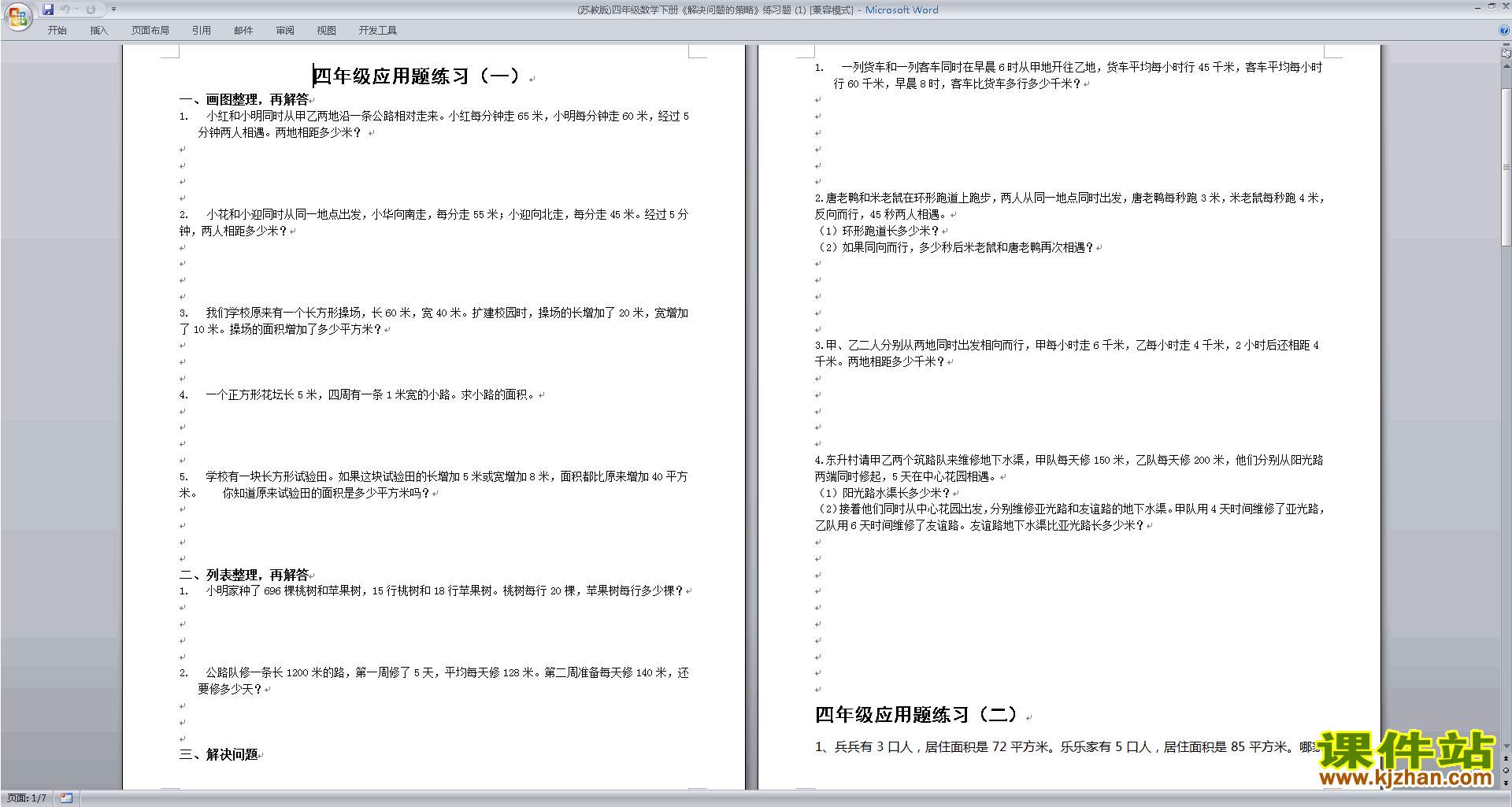Open the Undo history dropdown arrow
The height and width of the screenshot is (807, 1512).
point(76,9)
